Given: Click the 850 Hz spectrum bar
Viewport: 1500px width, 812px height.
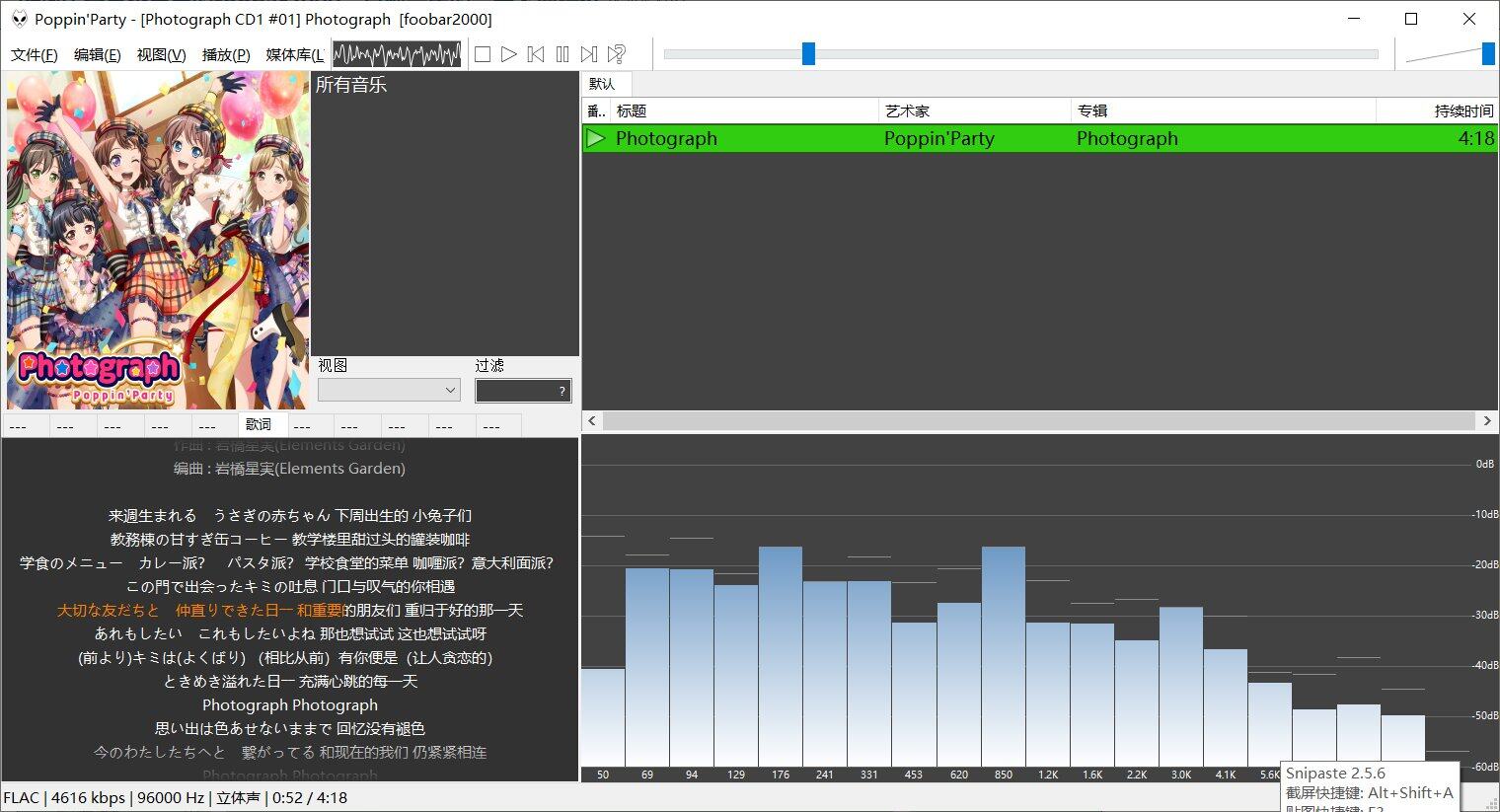Looking at the screenshot, I should click(x=1004, y=656).
